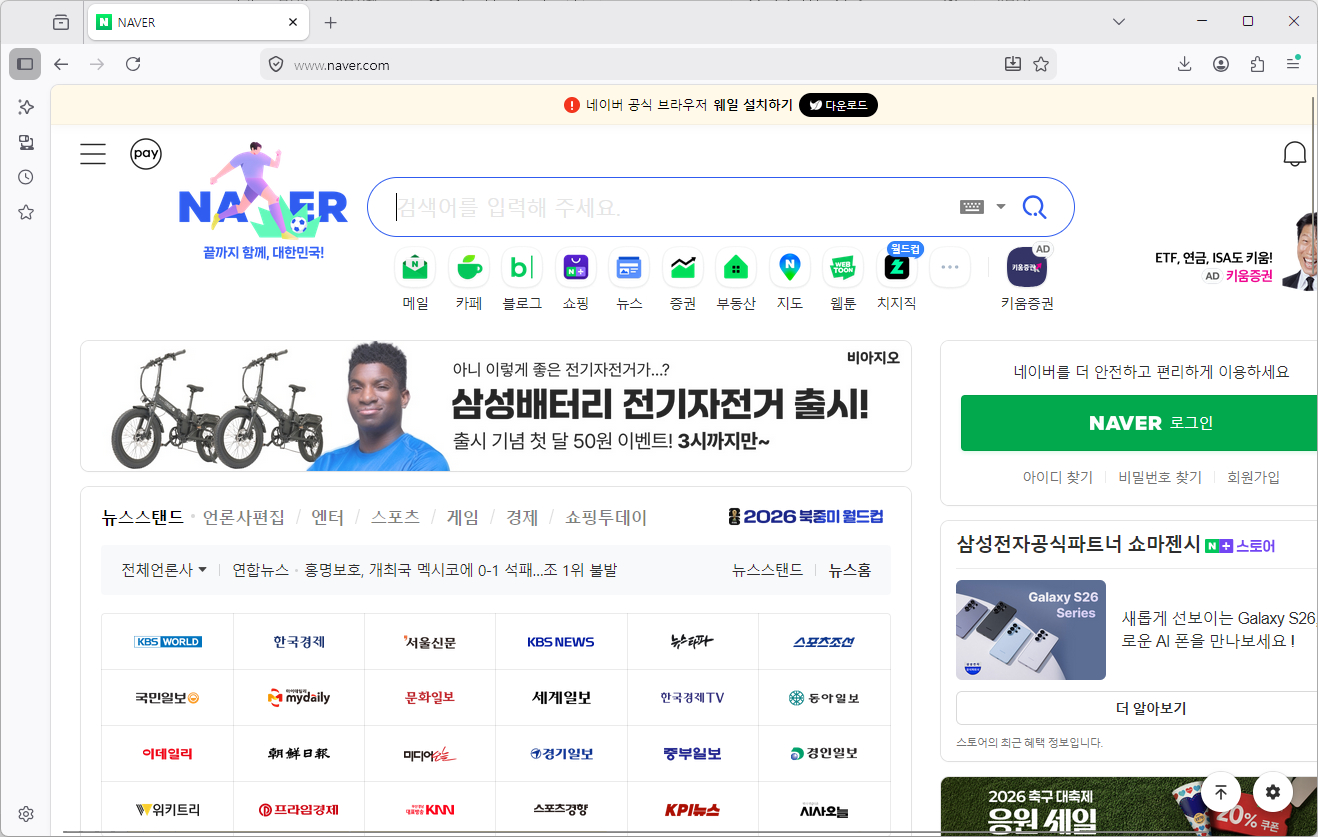
Task: Open the electric bicycle banner ad
Action: tap(496, 406)
